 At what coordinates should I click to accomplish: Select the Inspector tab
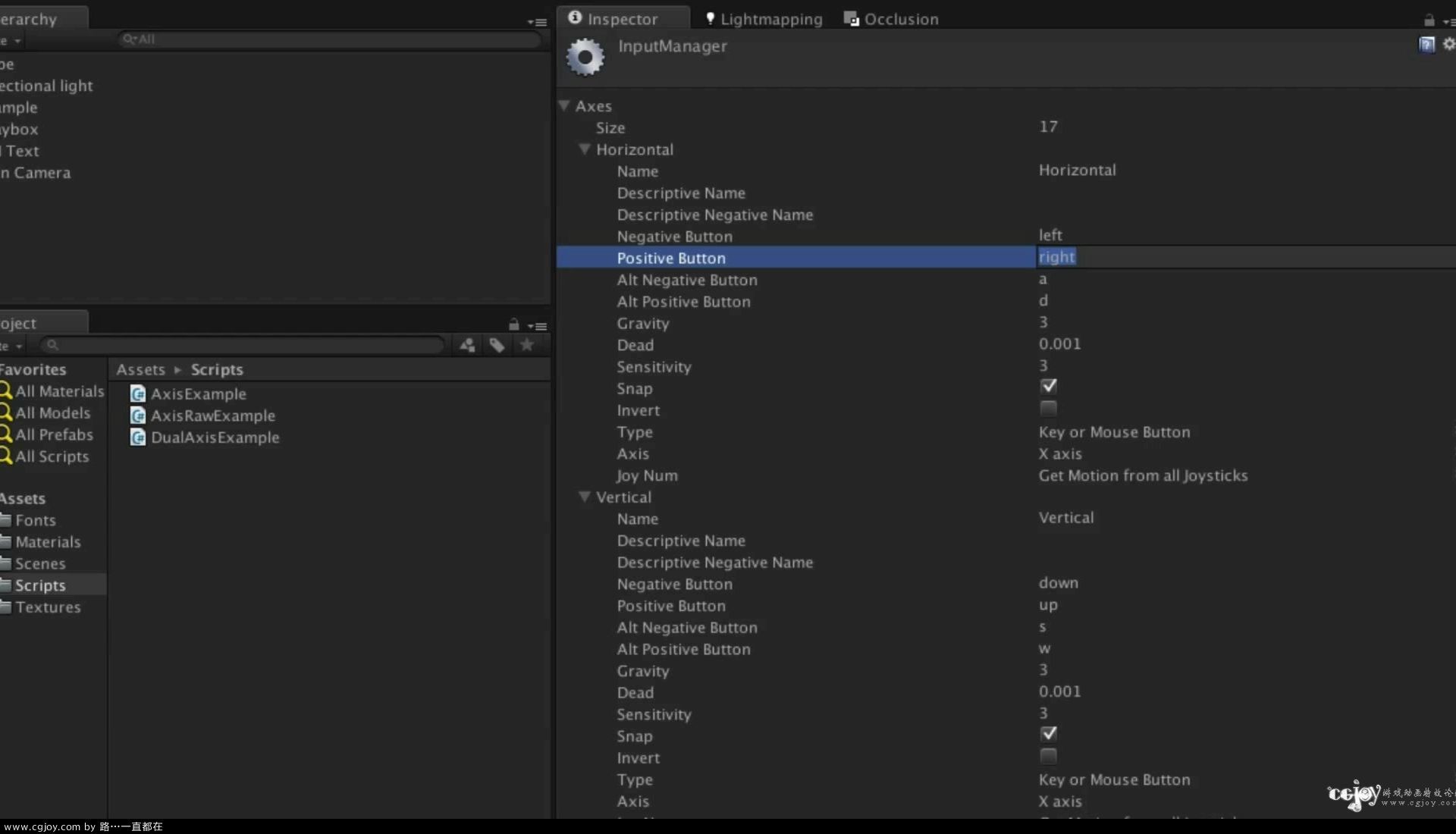(x=622, y=18)
